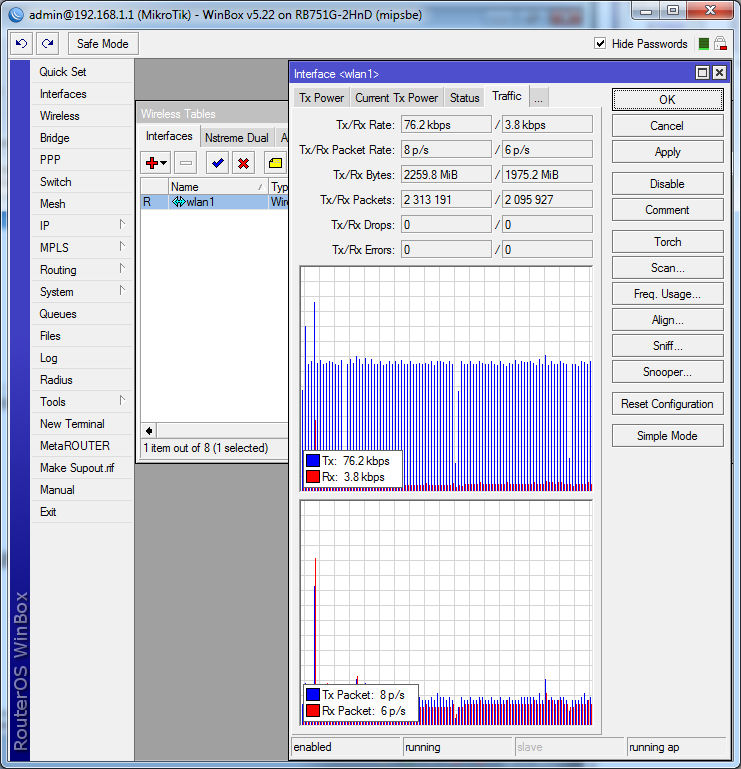Open the Snooper... tool
Image resolution: width=741 pixels, height=769 pixels.
(x=667, y=371)
